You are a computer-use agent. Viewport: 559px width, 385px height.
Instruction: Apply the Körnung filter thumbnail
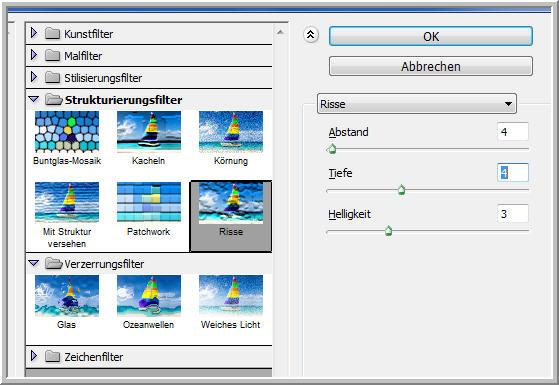point(231,132)
